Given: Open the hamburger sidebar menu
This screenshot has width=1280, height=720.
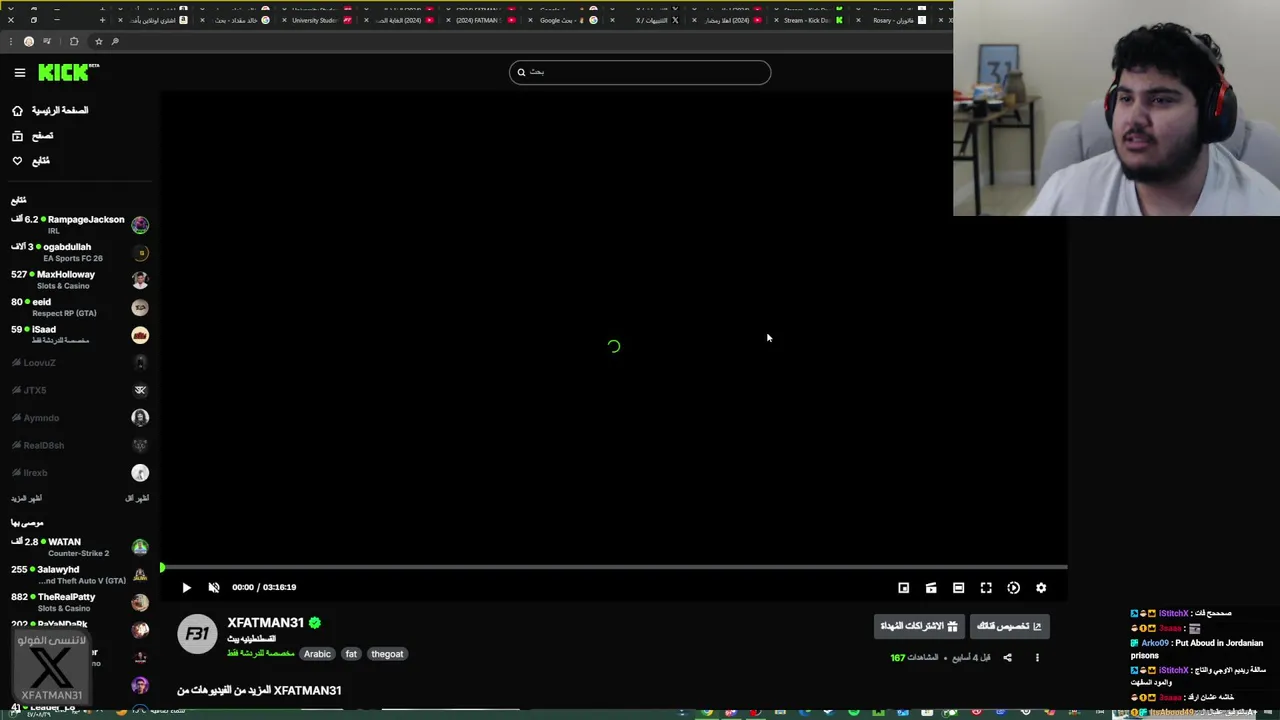Looking at the screenshot, I should 19,72.
